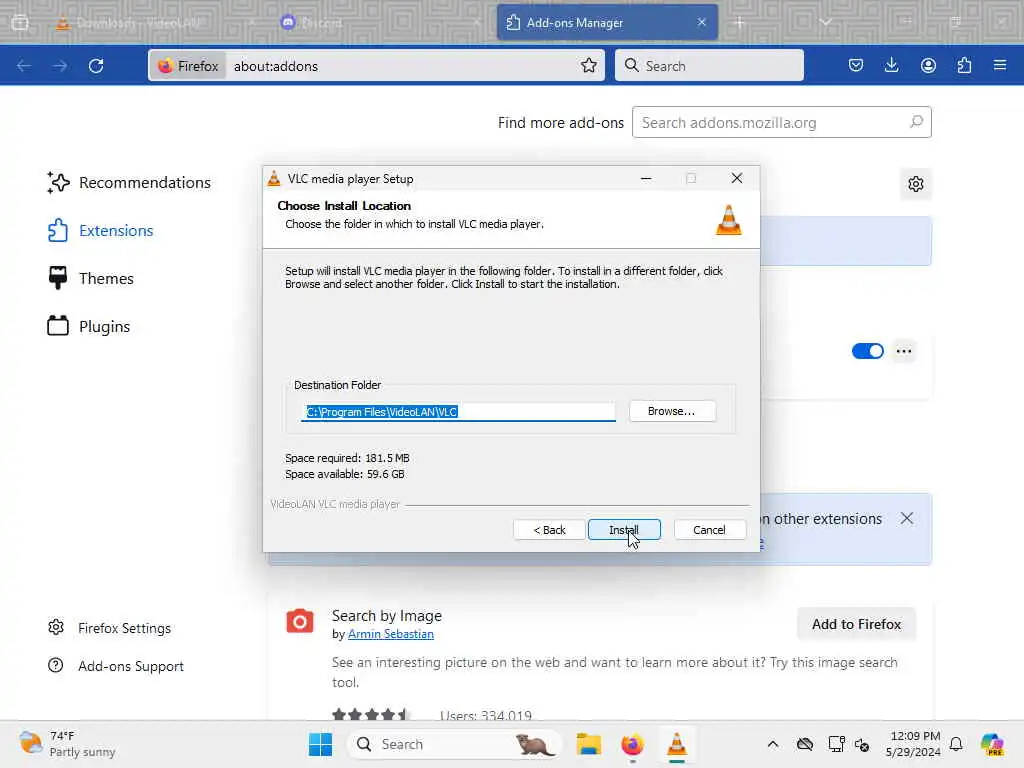Open the add-ons tools gear menu
The width and height of the screenshot is (1024, 768).
tap(916, 184)
